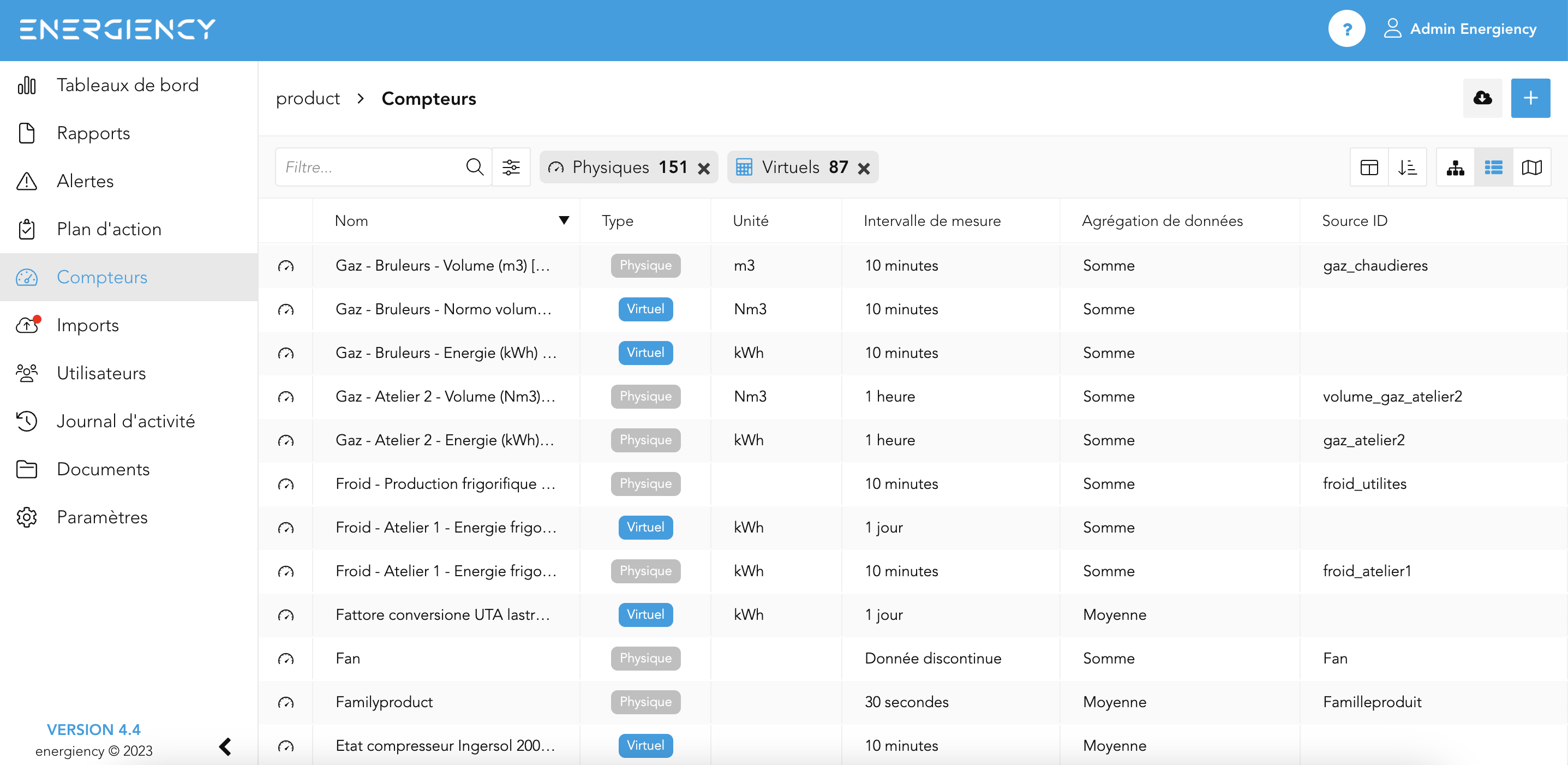Open Etat compresseur Ingersol row
Viewport: 1568px width, 765px height.
913,745
